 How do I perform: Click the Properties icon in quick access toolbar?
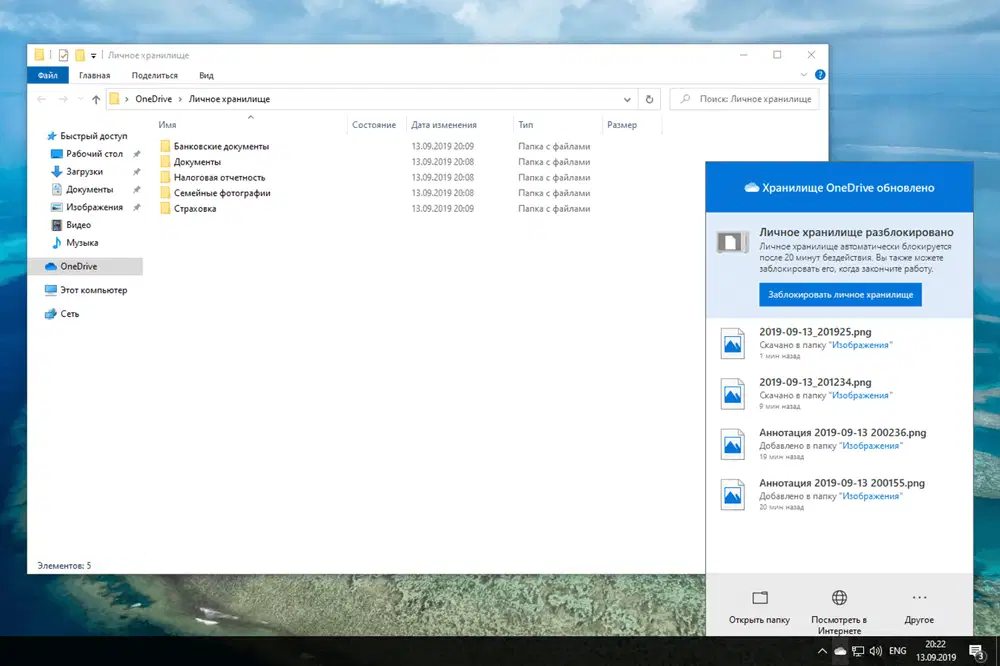(62, 55)
